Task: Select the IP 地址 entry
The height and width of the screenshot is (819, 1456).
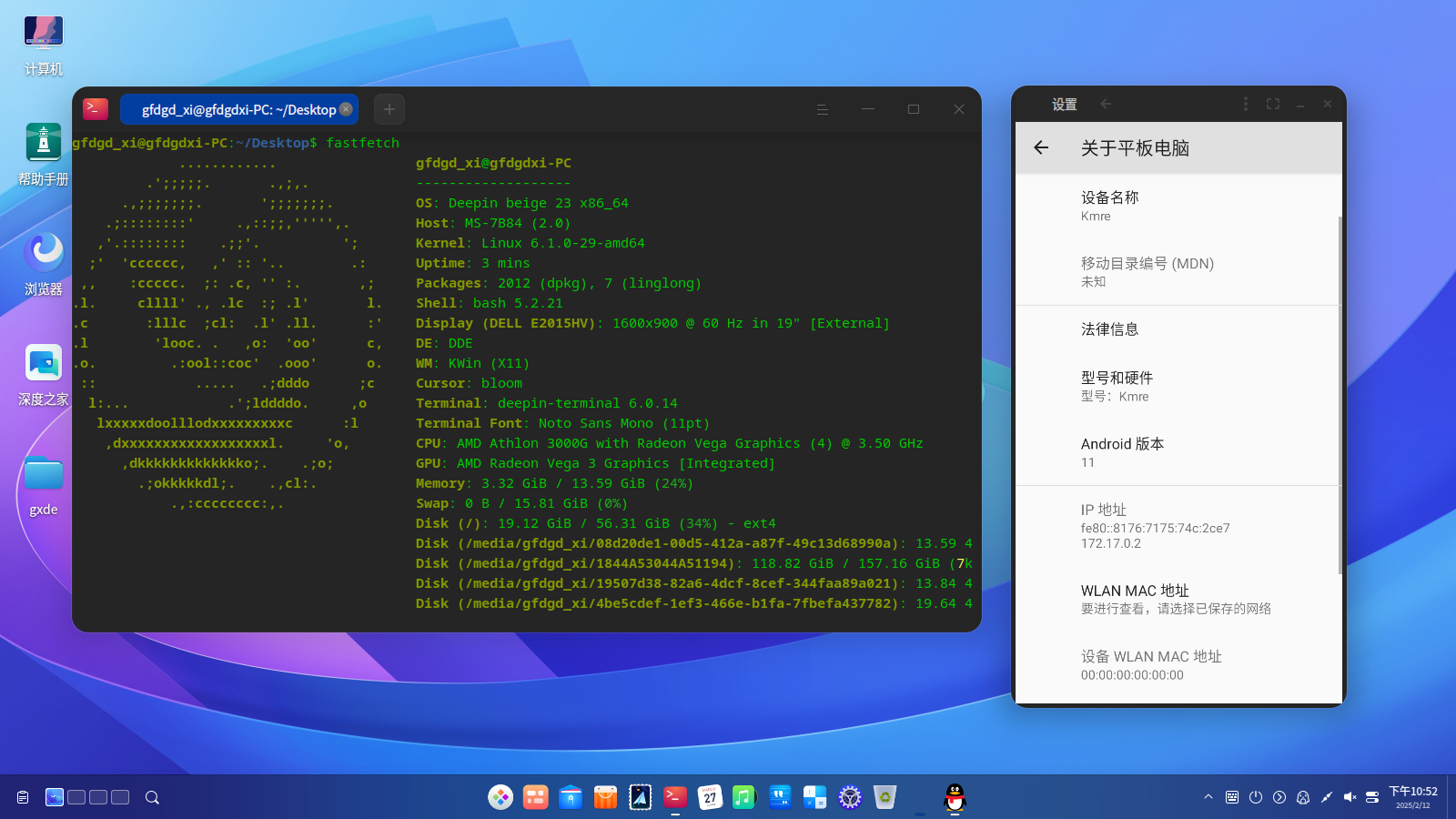Action: point(1178,526)
